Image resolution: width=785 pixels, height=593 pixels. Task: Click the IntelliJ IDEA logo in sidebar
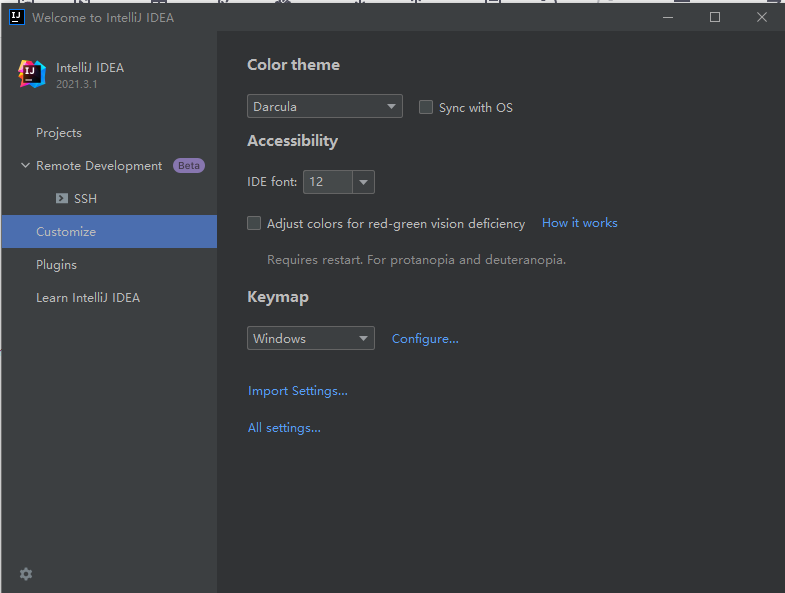click(32, 74)
